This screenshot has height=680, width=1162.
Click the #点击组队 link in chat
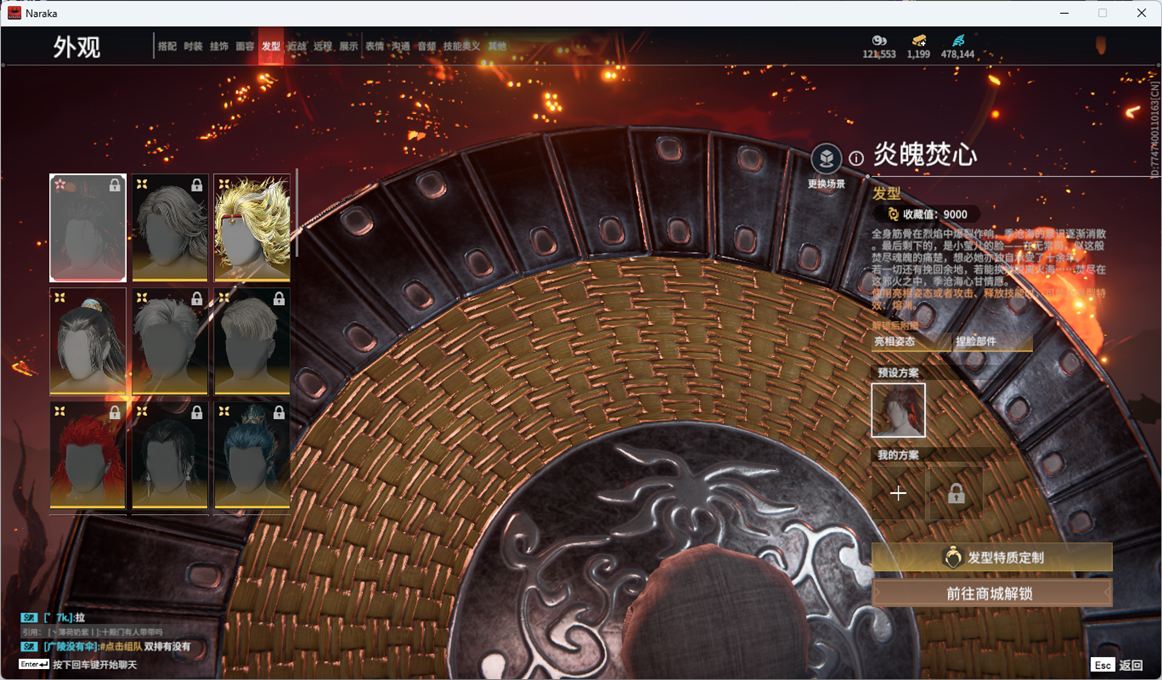(x=119, y=647)
